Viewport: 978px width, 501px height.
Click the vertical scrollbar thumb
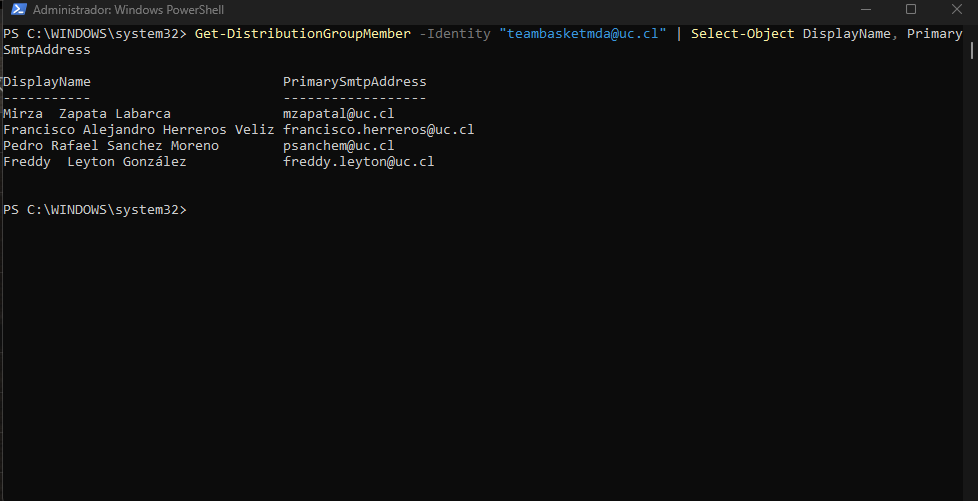[972, 44]
